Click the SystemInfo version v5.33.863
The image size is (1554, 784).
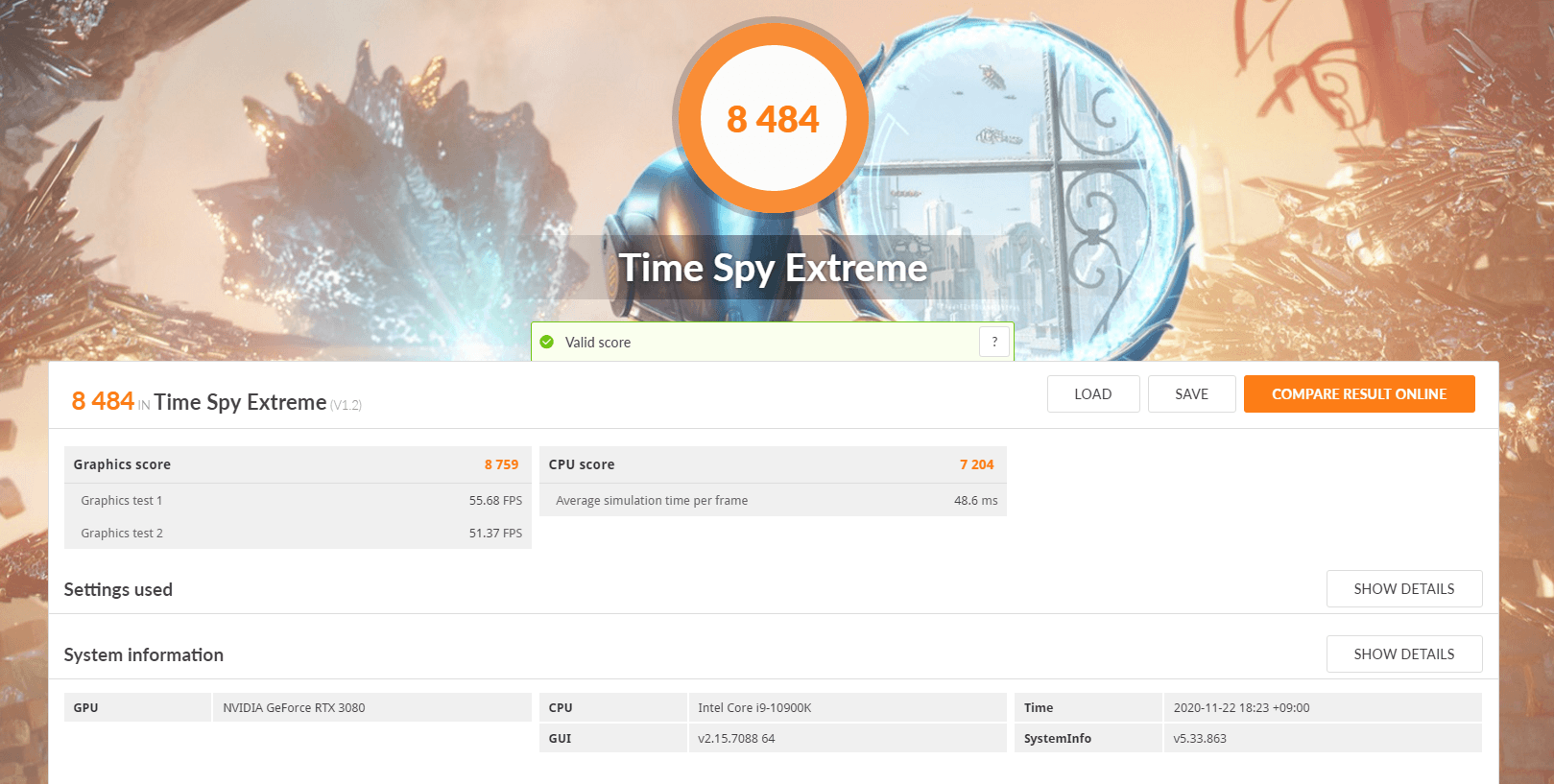coord(1200,739)
